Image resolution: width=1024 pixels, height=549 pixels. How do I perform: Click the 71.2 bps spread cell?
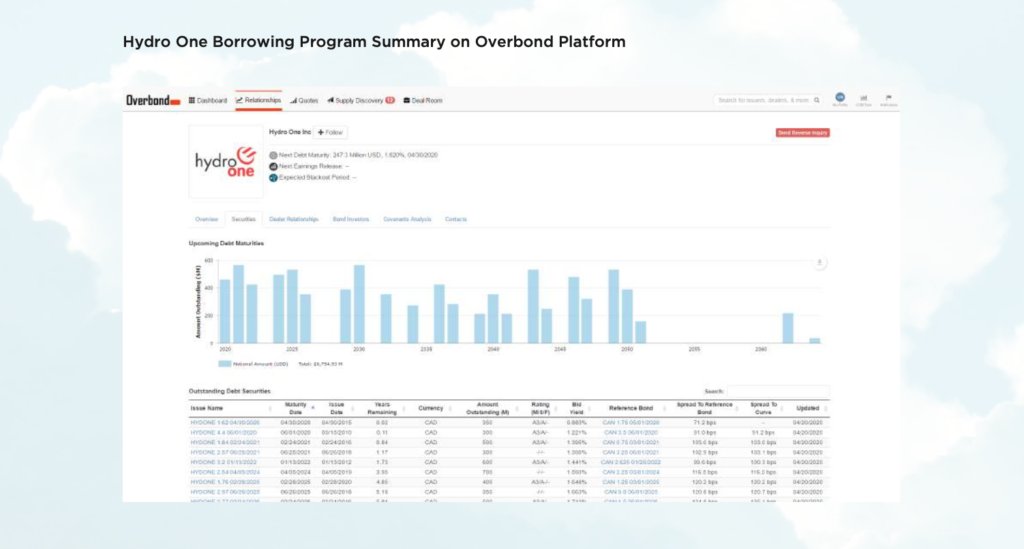click(x=704, y=423)
